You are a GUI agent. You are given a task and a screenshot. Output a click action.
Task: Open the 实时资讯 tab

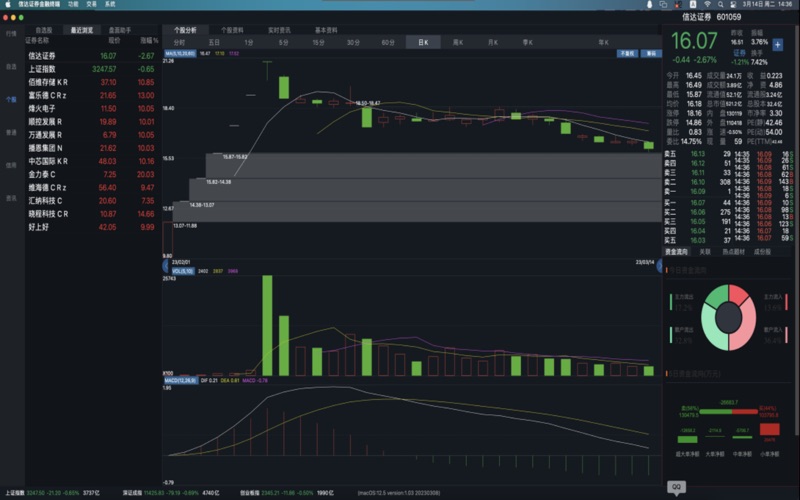[x=279, y=30]
